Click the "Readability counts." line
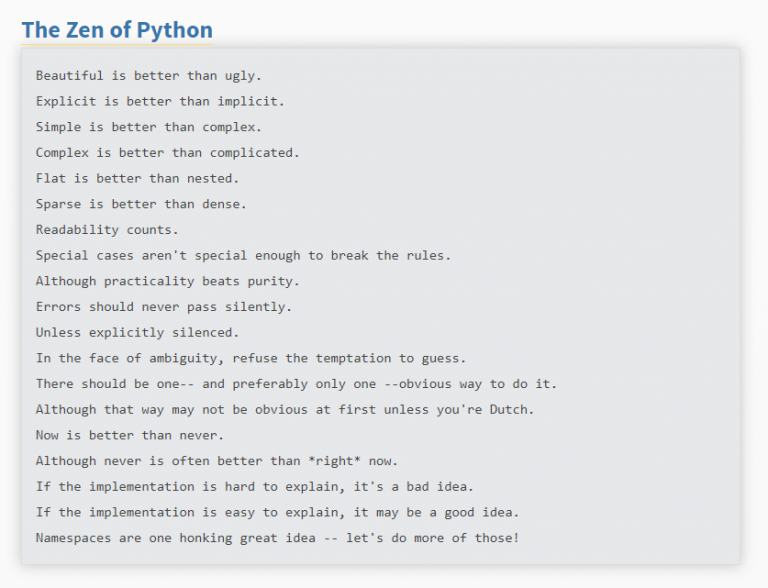Image resolution: width=768 pixels, height=588 pixels. [107, 230]
